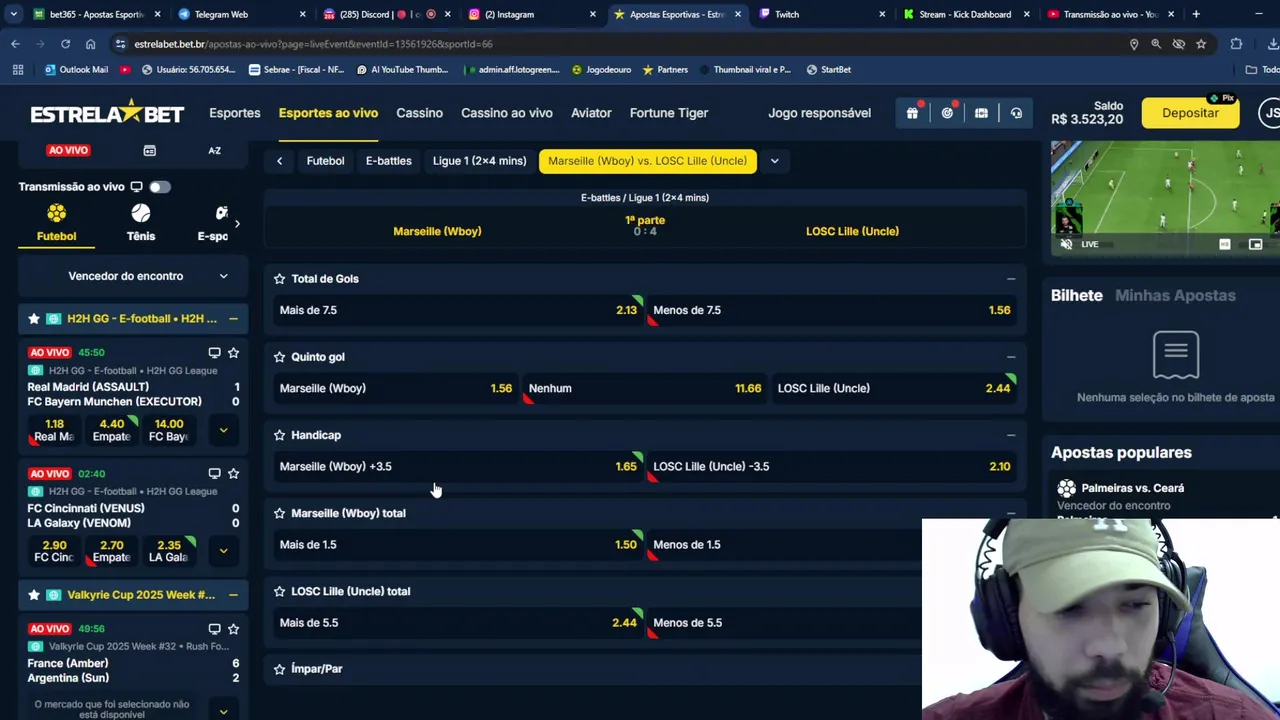This screenshot has height=720, width=1280.
Task: Bet on Menos de 7.5 at 1.56
Action: point(832,310)
